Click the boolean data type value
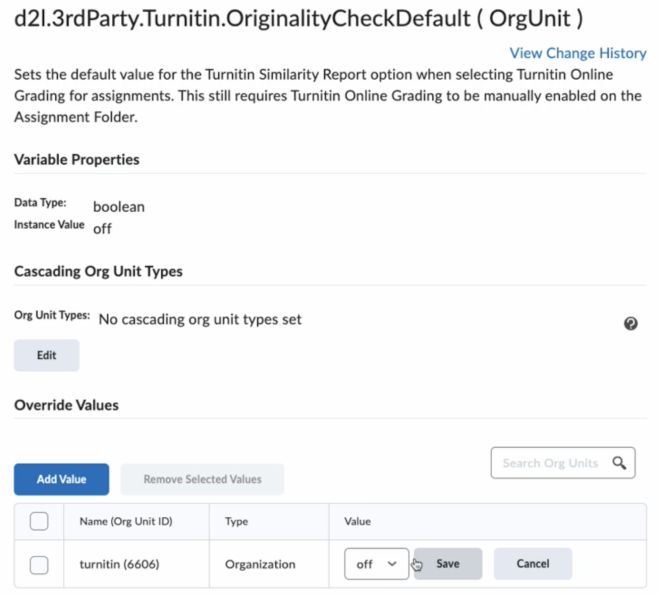Image resolution: width=658 pixels, height=595 pixels. coord(119,207)
